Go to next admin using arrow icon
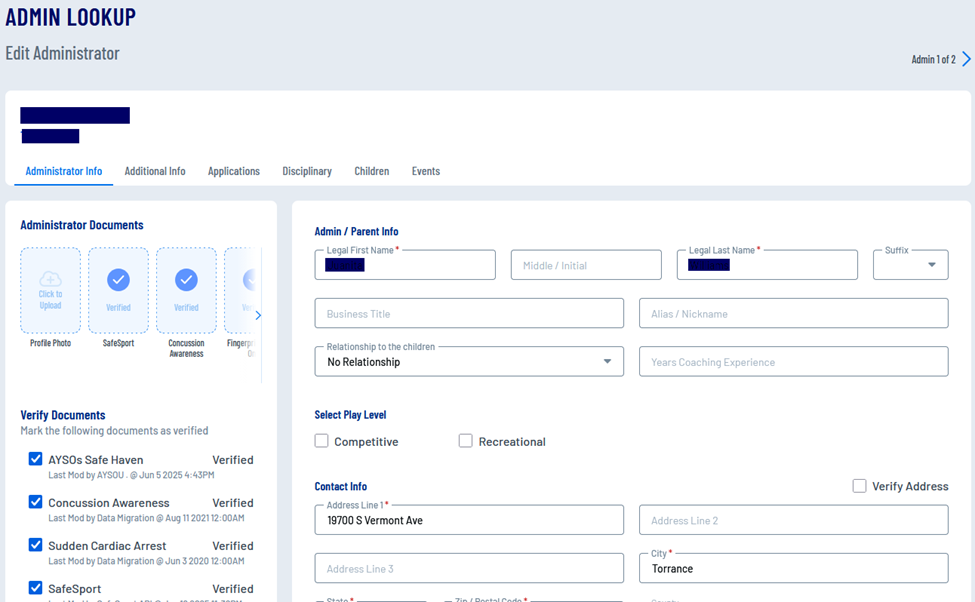This screenshot has width=975, height=602. pyautogui.click(x=966, y=60)
